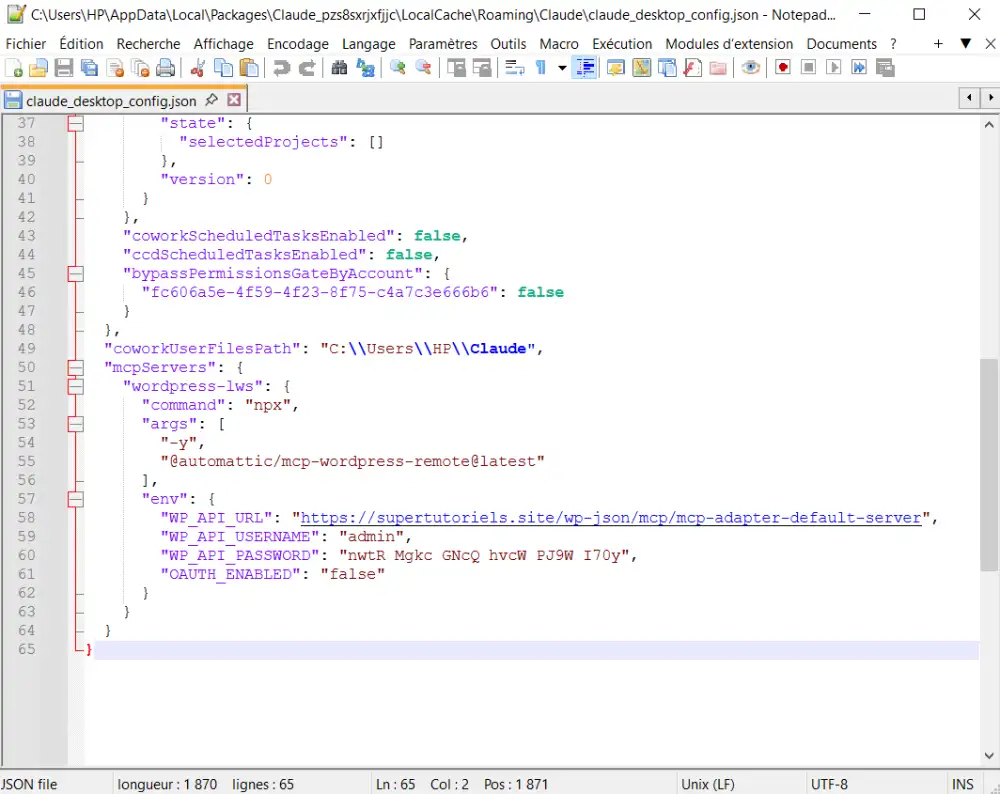Viewport: 1000px width, 794px height.
Task: Open Find with binoculars icon
Action: (x=339, y=68)
